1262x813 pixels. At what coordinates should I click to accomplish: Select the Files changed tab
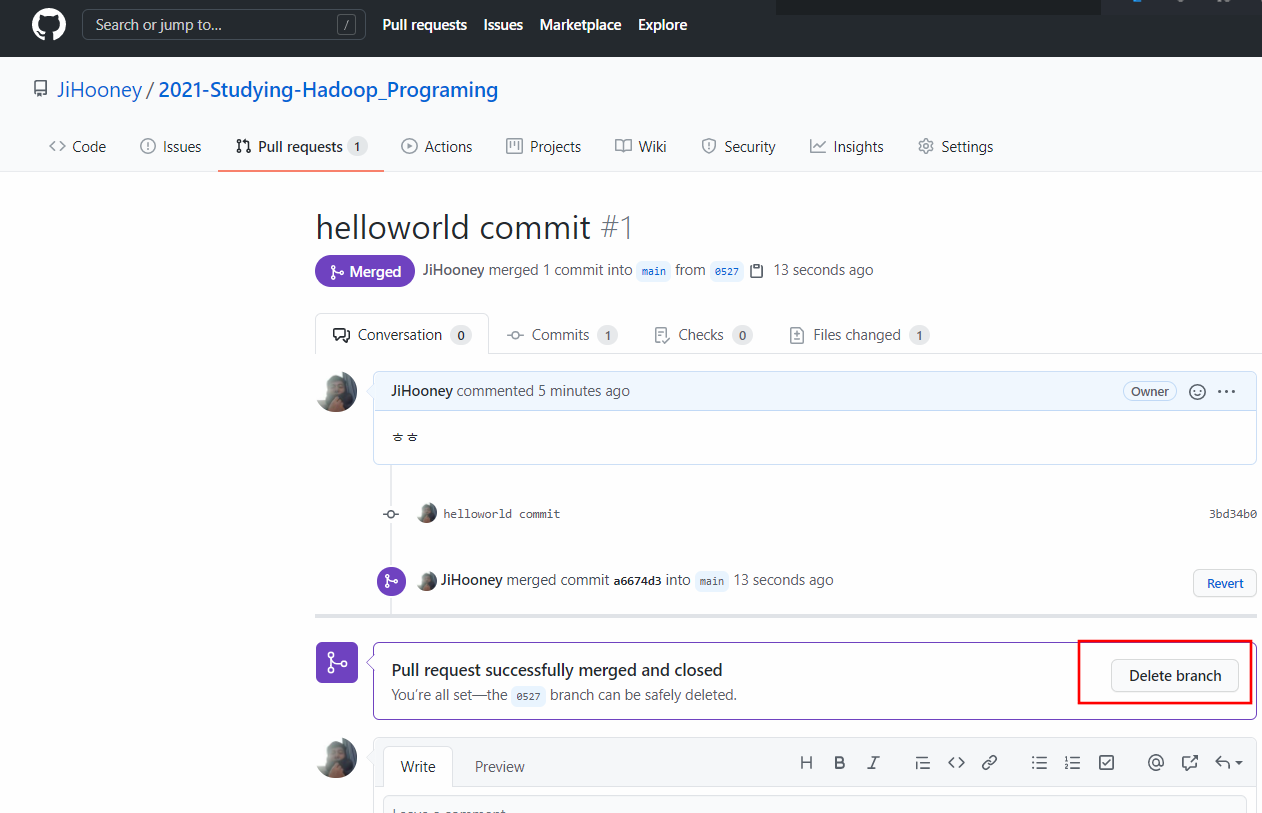click(x=858, y=335)
